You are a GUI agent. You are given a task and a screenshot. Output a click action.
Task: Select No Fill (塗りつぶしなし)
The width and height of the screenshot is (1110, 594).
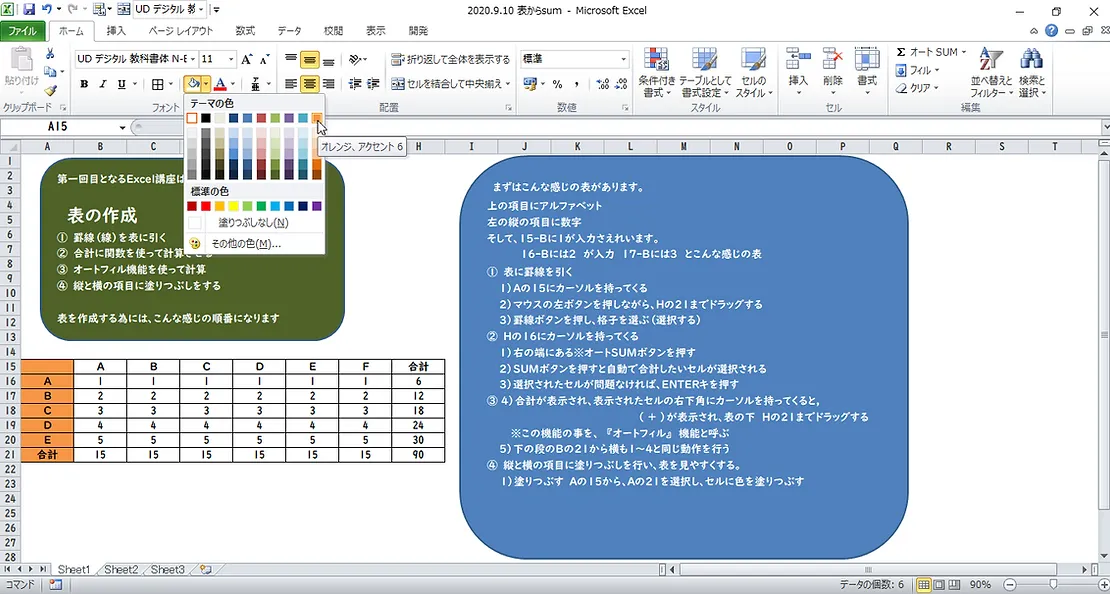(x=252, y=223)
